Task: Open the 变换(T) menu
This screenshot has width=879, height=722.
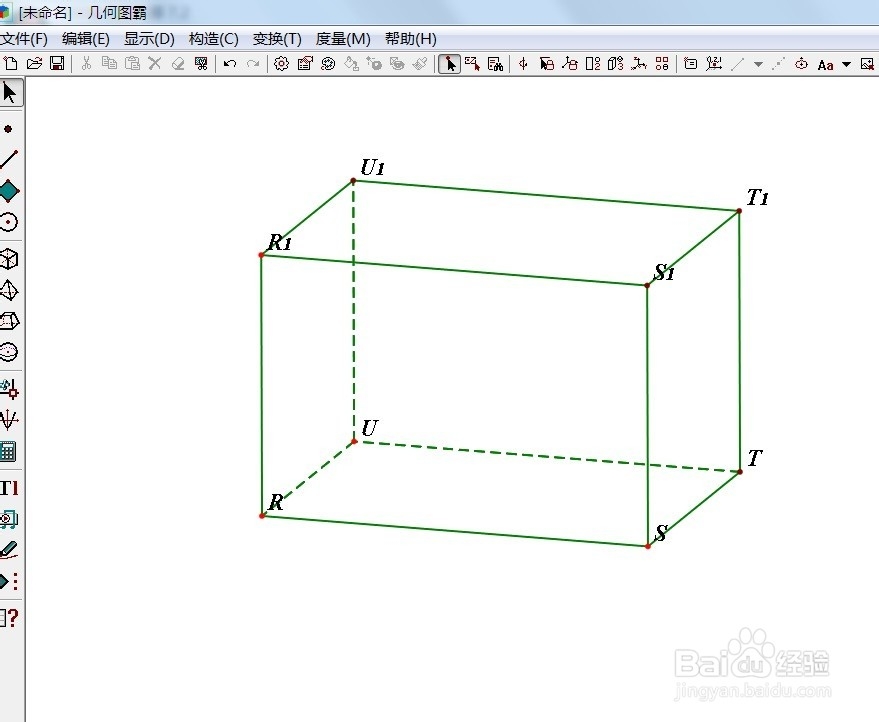Action: click(x=277, y=39)
